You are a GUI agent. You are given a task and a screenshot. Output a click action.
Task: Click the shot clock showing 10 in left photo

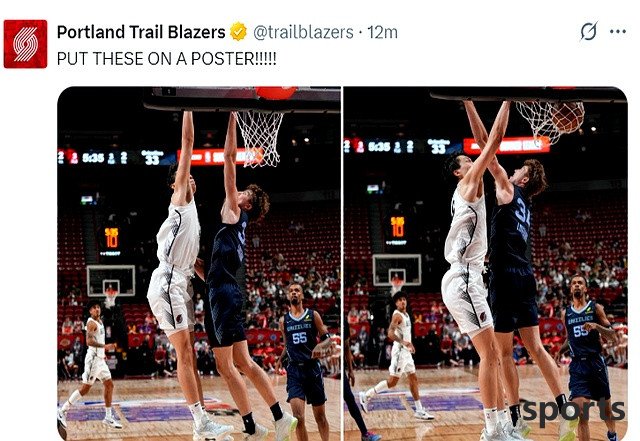point(111,239)
